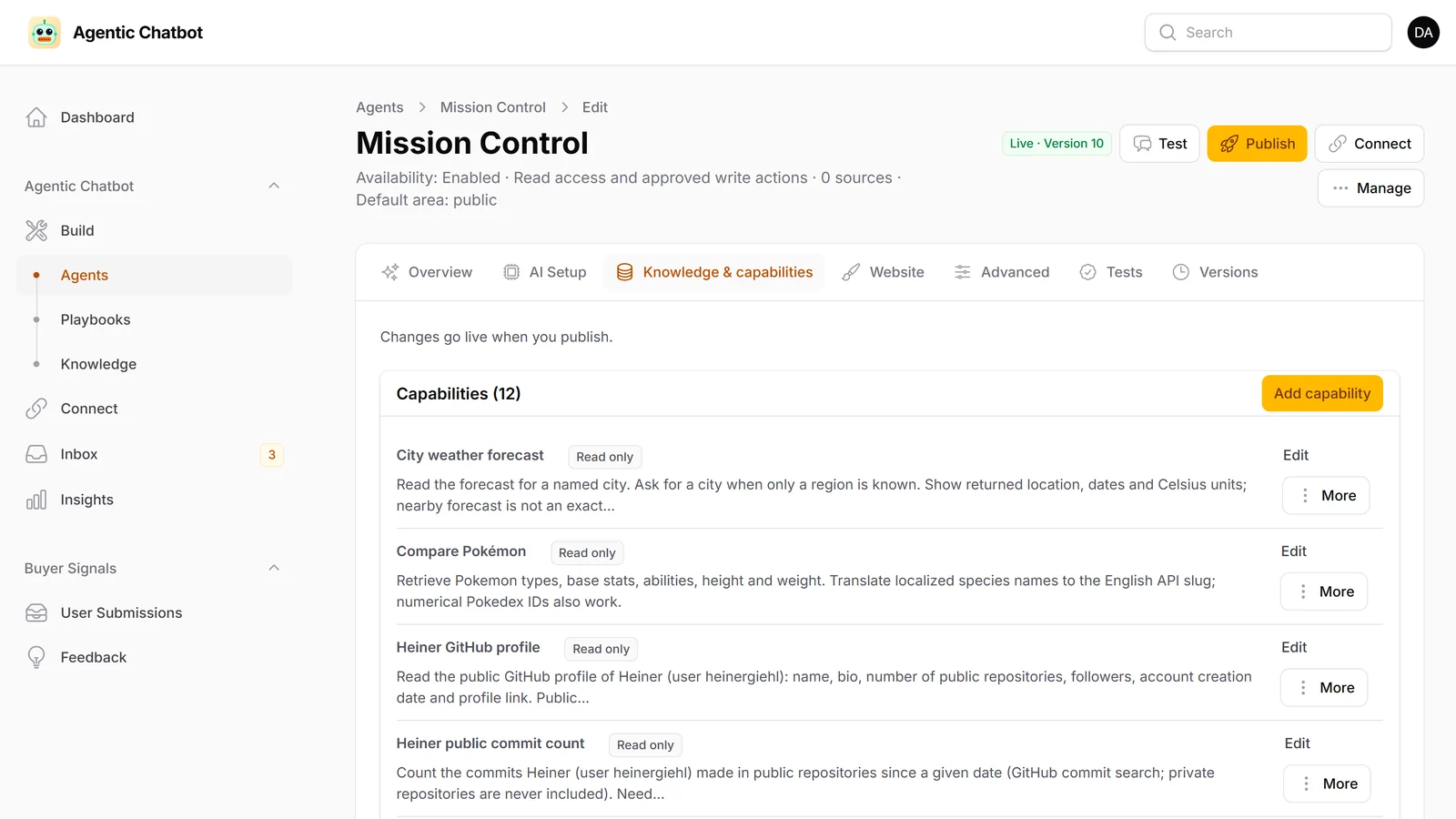Click the AI Setup chip icon
1456x819 pixels.
(x=511, y=272)
